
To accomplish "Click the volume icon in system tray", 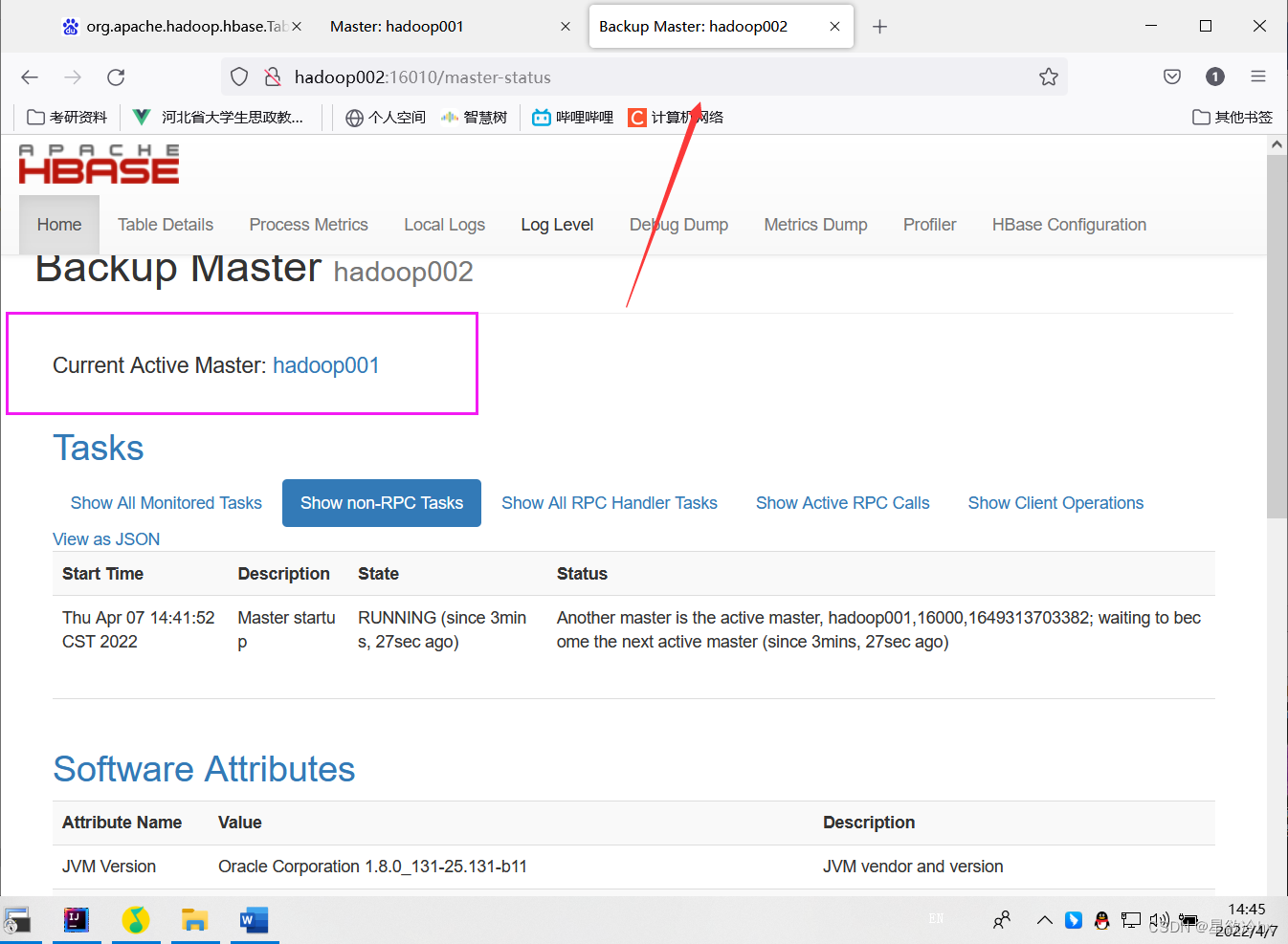I will 1159,920.
